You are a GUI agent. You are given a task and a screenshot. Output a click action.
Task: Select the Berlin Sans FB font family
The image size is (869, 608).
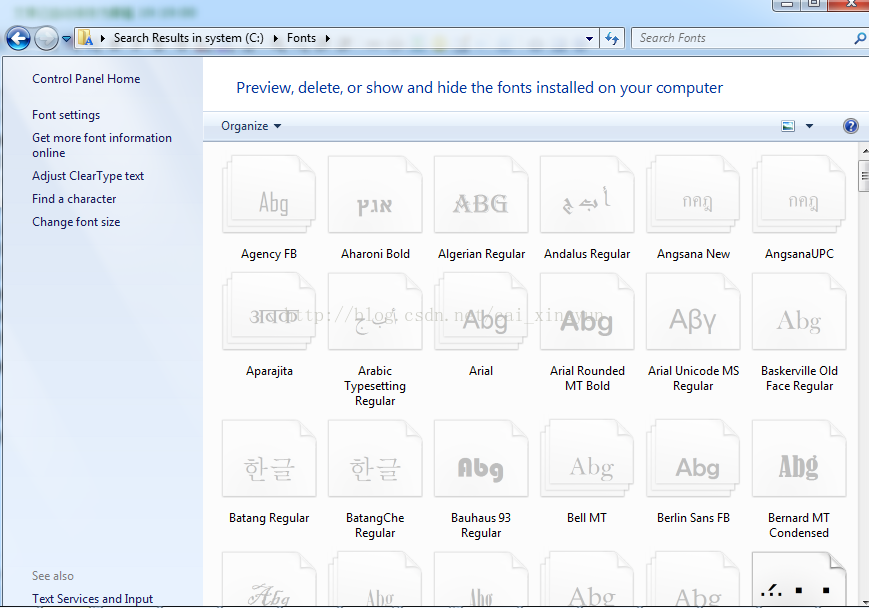[x=693, y=473]
